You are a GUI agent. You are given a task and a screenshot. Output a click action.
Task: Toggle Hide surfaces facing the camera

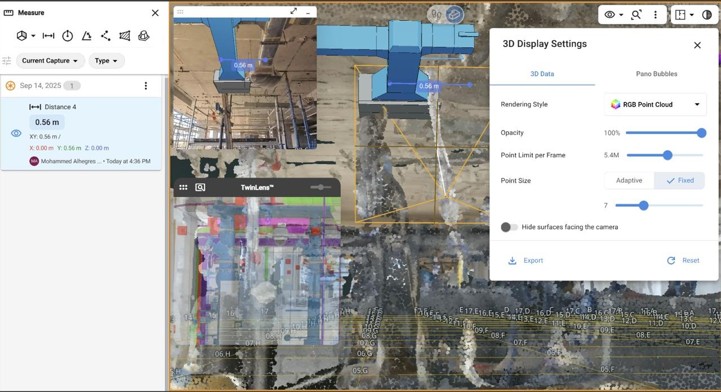pos(509,227)
